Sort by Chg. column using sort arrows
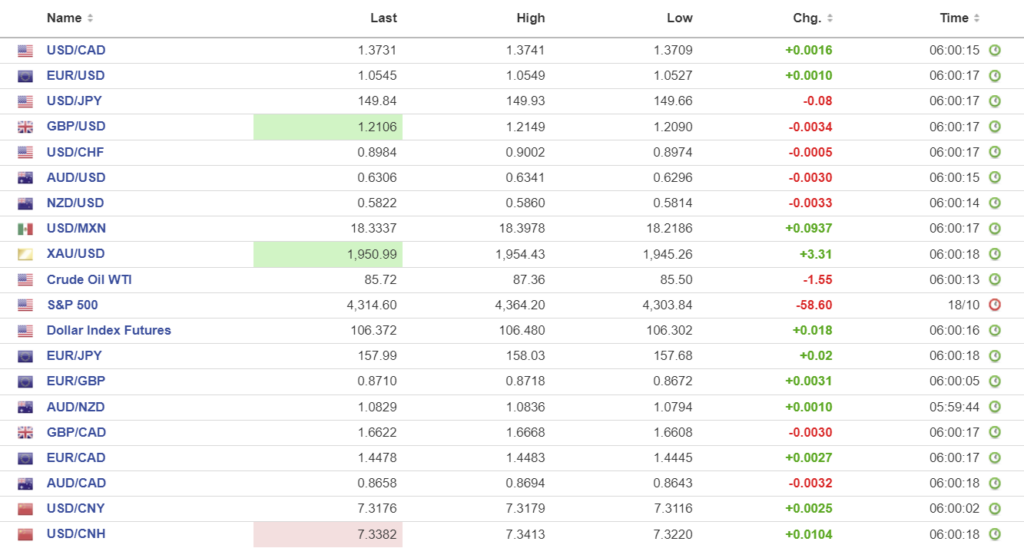The height and width of the screenshot is (548, 1024). tap(829, 18)
